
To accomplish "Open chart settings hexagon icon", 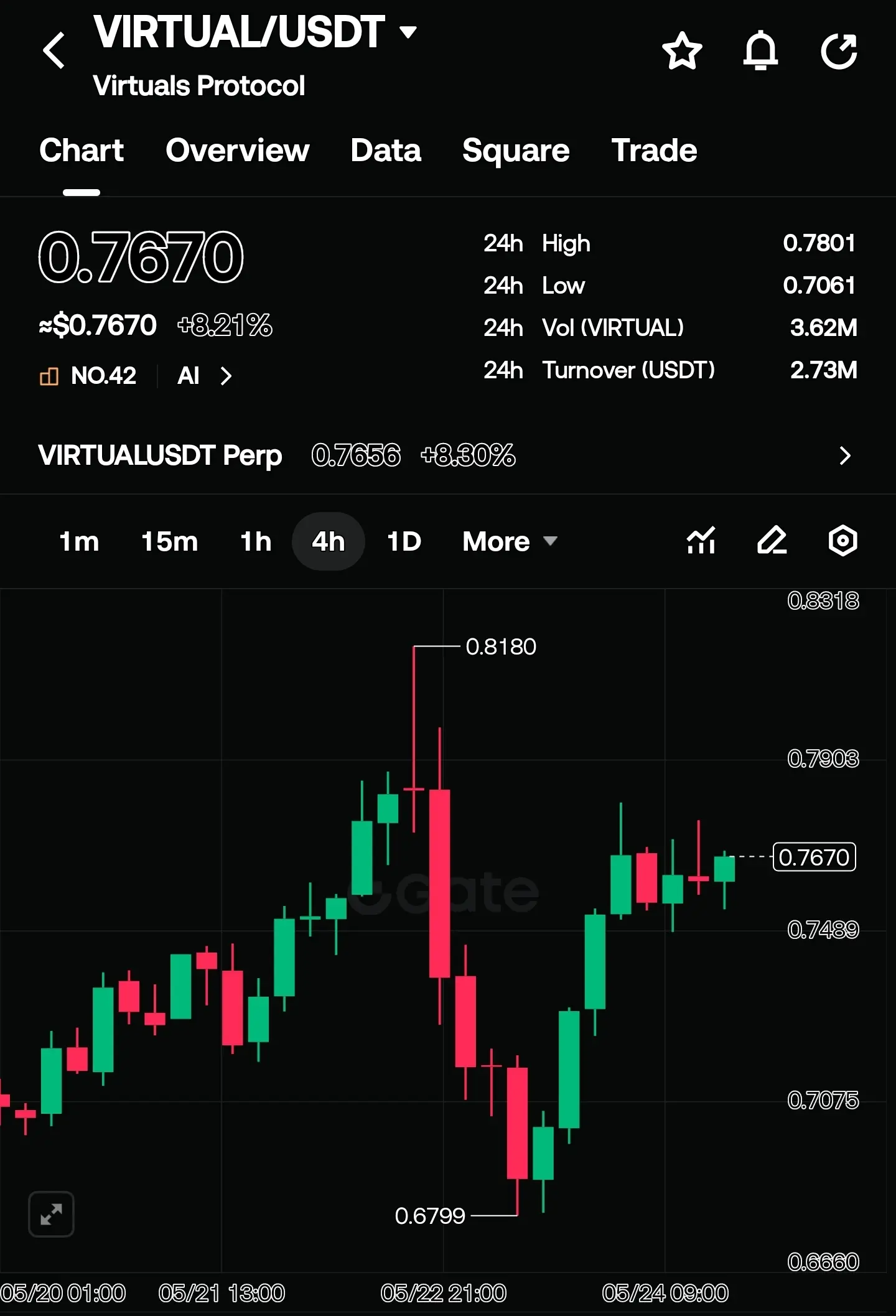I will click(x=843, y=540).
